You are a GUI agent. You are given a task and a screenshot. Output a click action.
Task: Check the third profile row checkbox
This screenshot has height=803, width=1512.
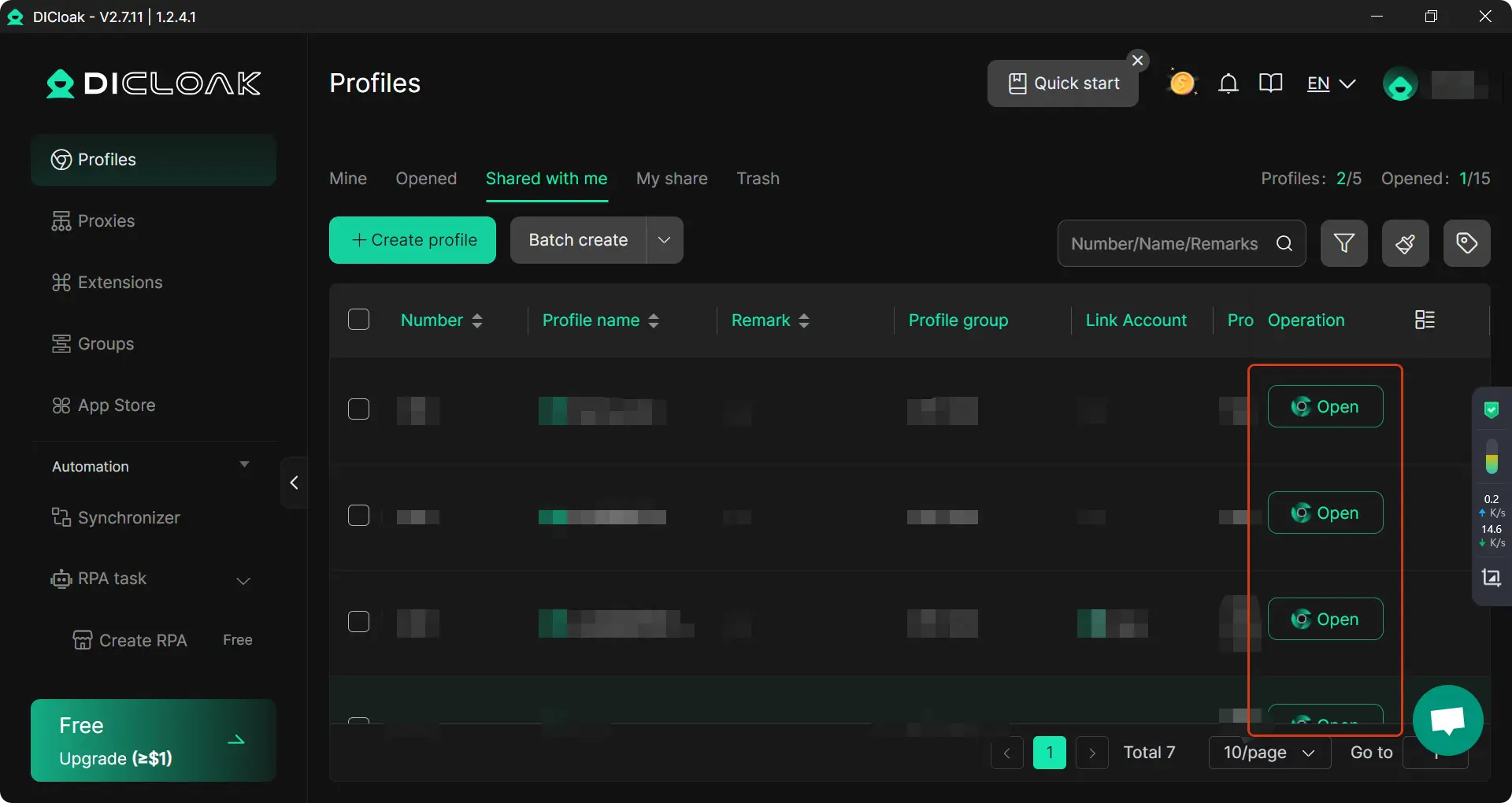click(358, 622)
